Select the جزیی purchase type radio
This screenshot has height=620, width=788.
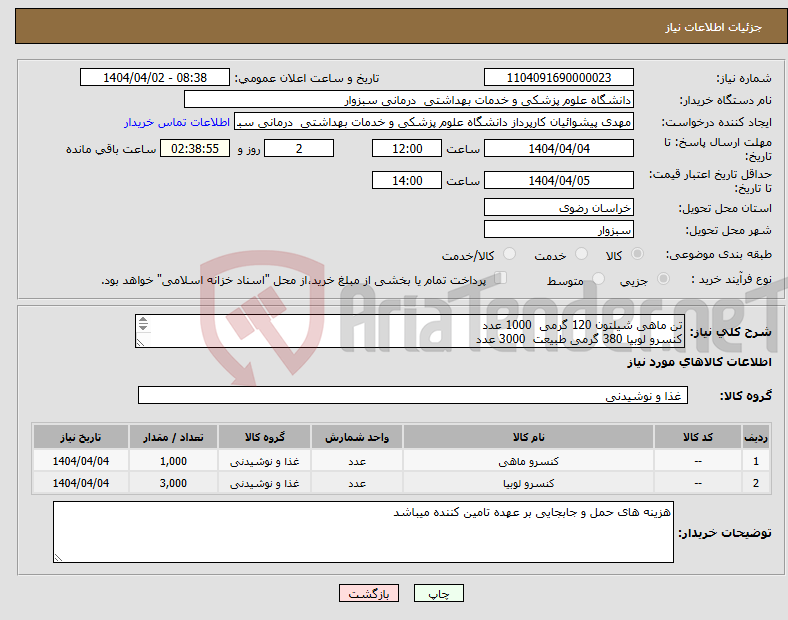(663, 278)
